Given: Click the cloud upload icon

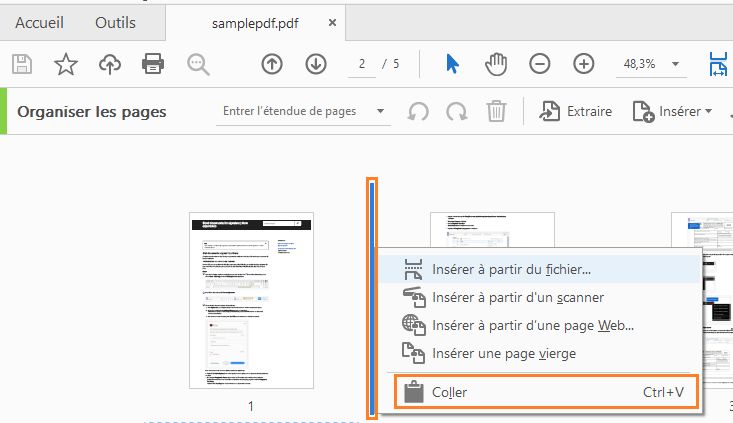Looking at the screenshot, I should tap(110, 64).
